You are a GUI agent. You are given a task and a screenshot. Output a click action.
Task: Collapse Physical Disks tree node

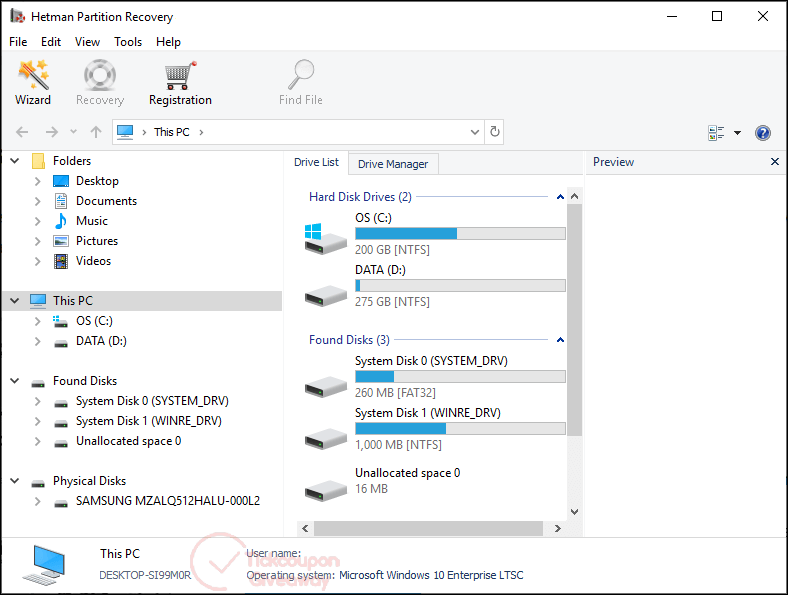[x=15, y=481]
